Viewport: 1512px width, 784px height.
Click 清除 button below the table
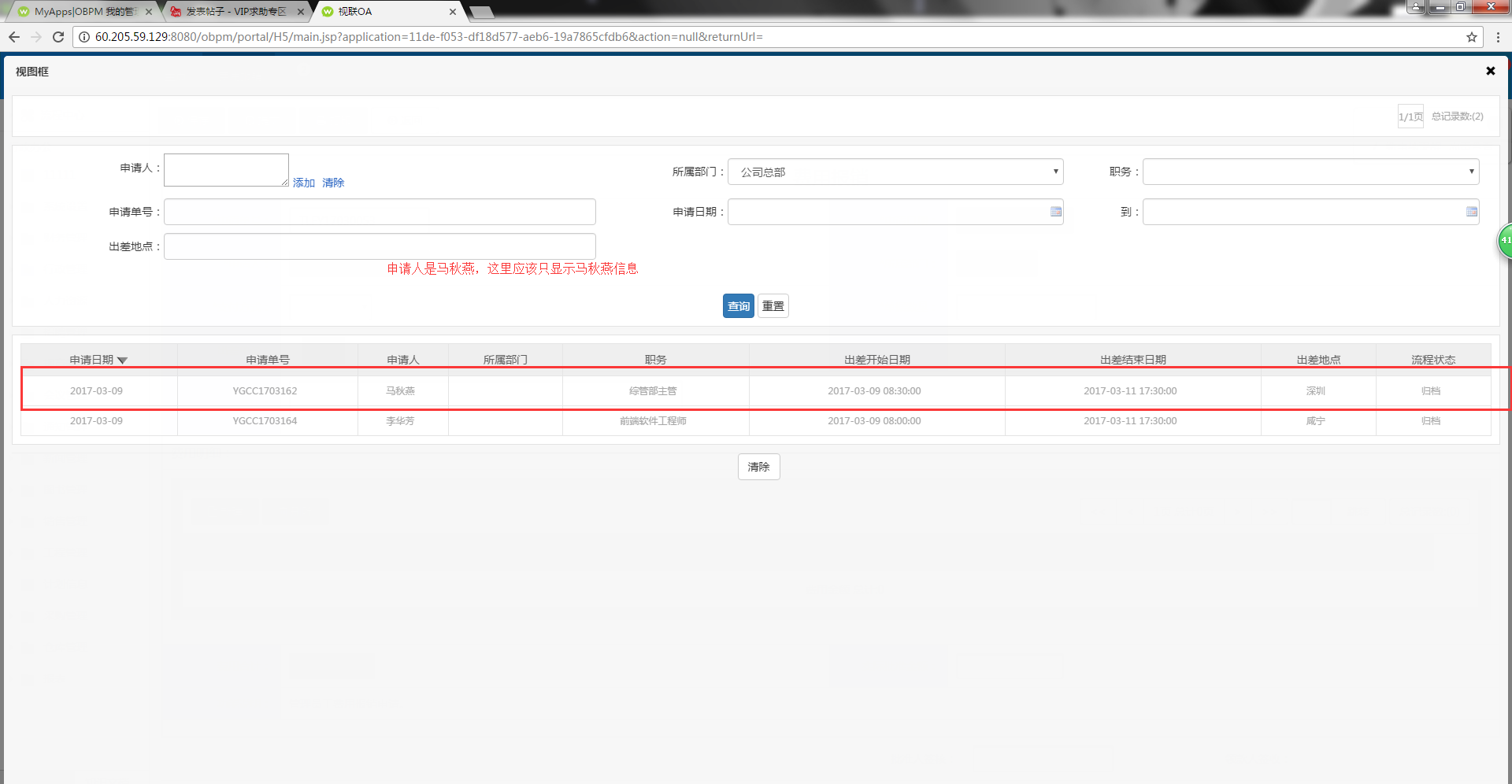pos(759,467)
